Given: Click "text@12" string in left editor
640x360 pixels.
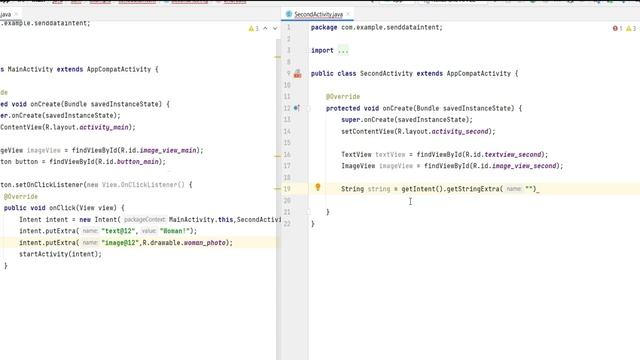Looking at the screenshot, I should click(118, 231).
